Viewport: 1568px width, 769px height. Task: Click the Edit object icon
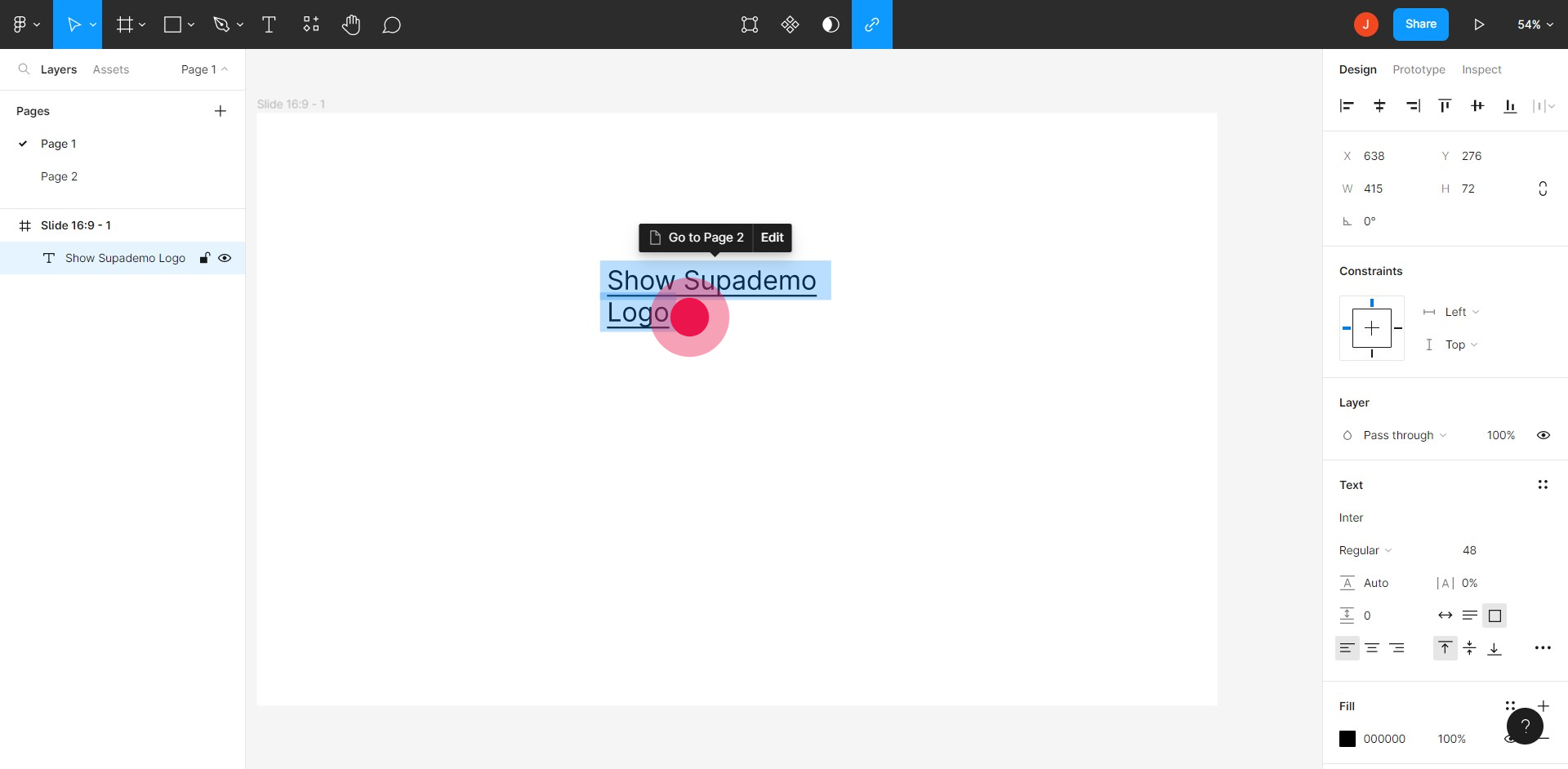(x=750, y=24)
